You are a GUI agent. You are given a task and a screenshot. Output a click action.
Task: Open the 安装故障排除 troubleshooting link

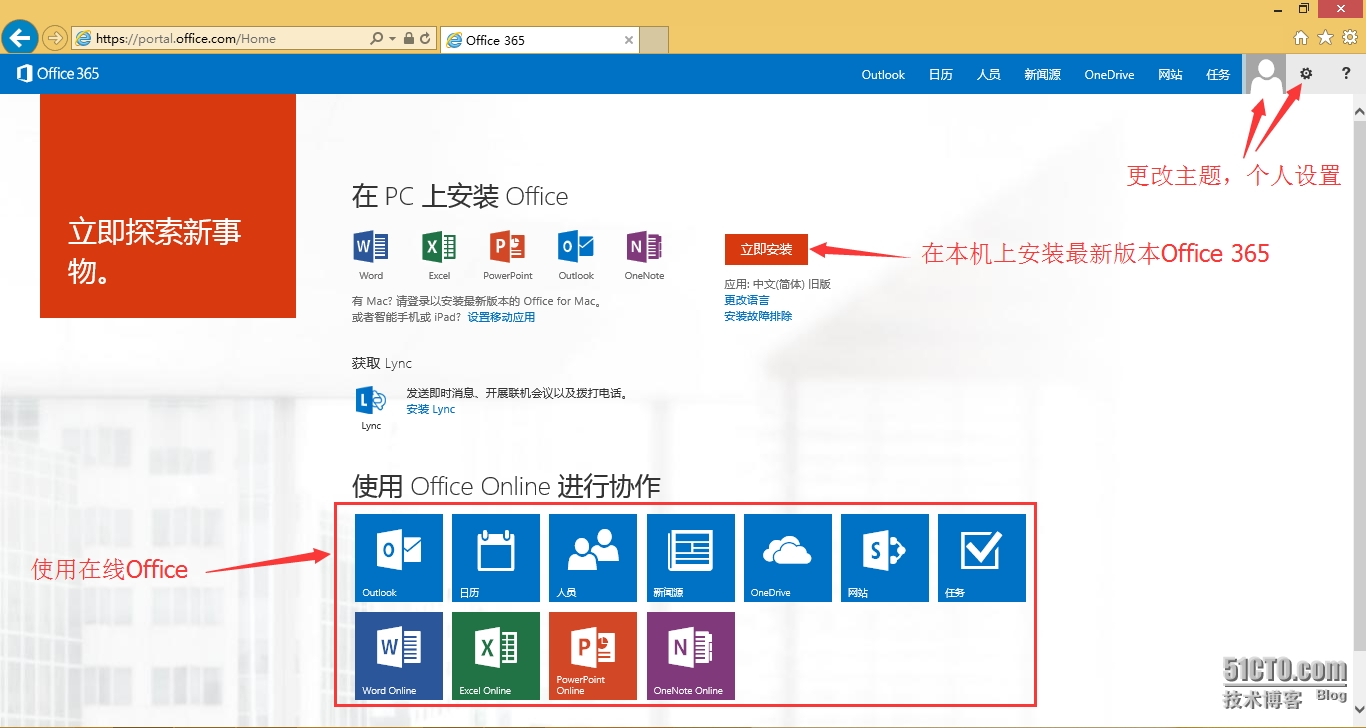(x=758, y=316)
